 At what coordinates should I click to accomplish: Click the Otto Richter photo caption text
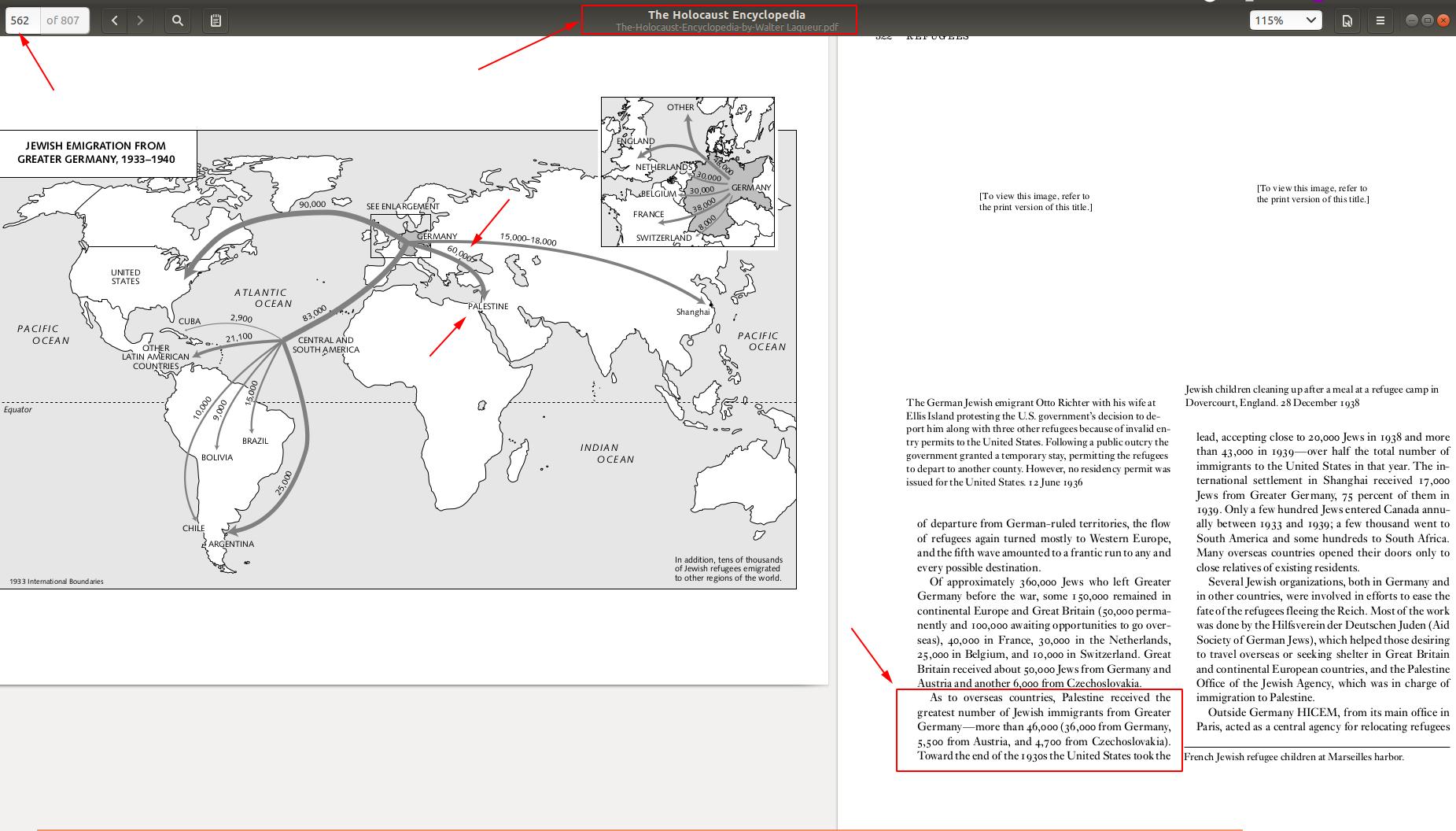click(1038, 442)
